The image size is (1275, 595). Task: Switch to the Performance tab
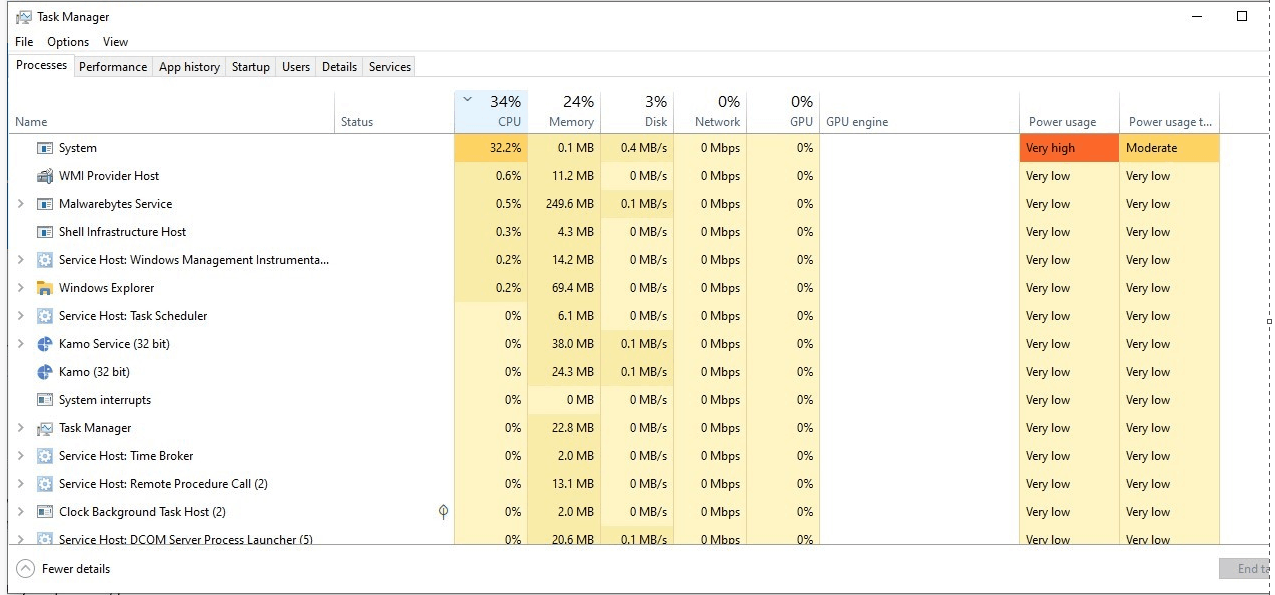tap(113, 67)
